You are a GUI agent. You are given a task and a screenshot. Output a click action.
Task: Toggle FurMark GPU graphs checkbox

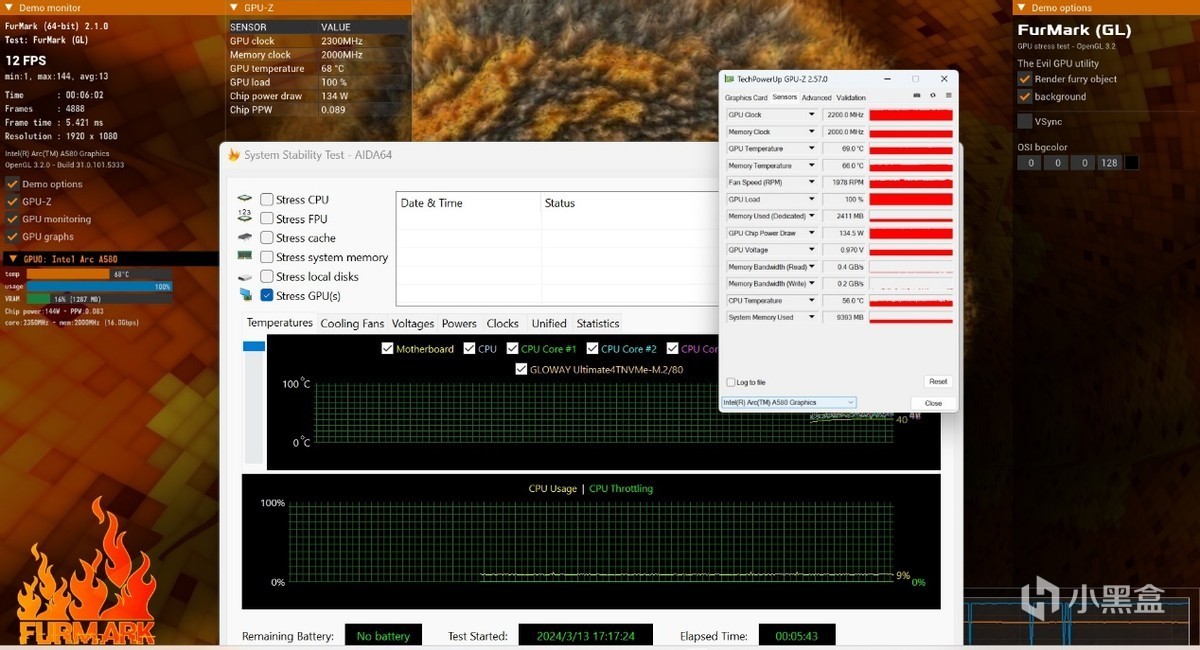12,237
